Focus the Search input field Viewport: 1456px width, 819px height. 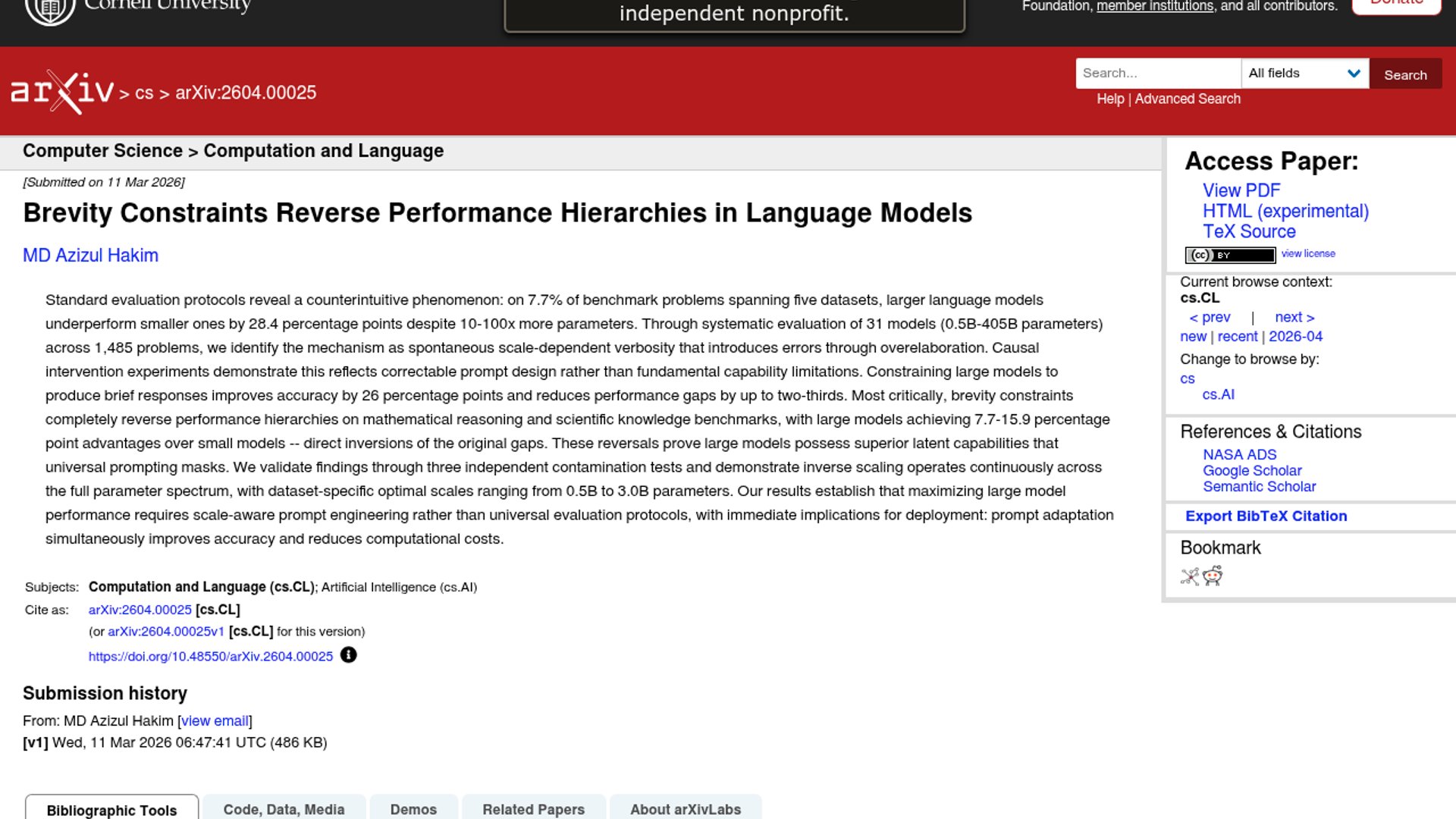click(x=1157, y=74)
